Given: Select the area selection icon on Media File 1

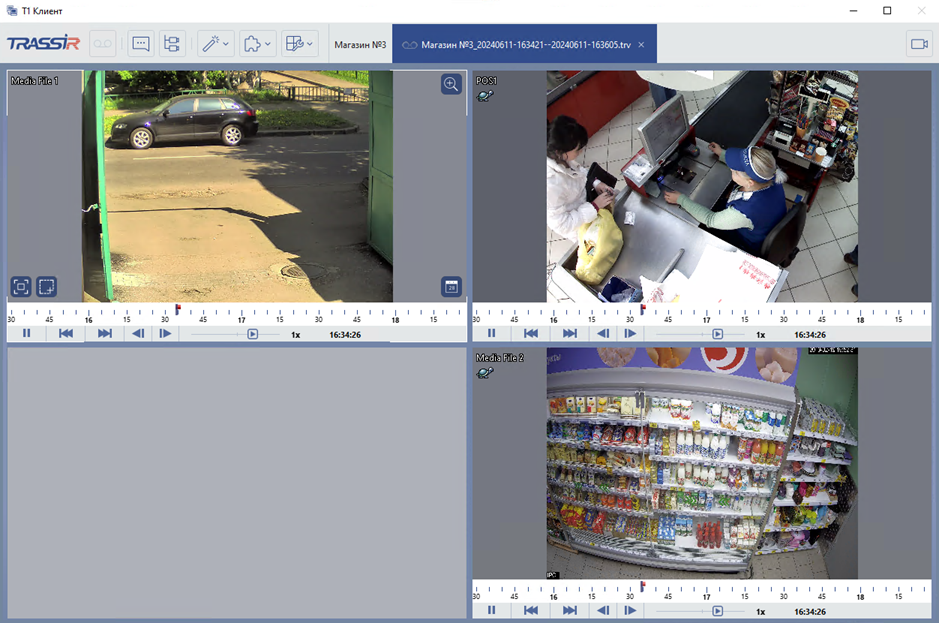Looking at the screenshot, I should coord(46,287).
